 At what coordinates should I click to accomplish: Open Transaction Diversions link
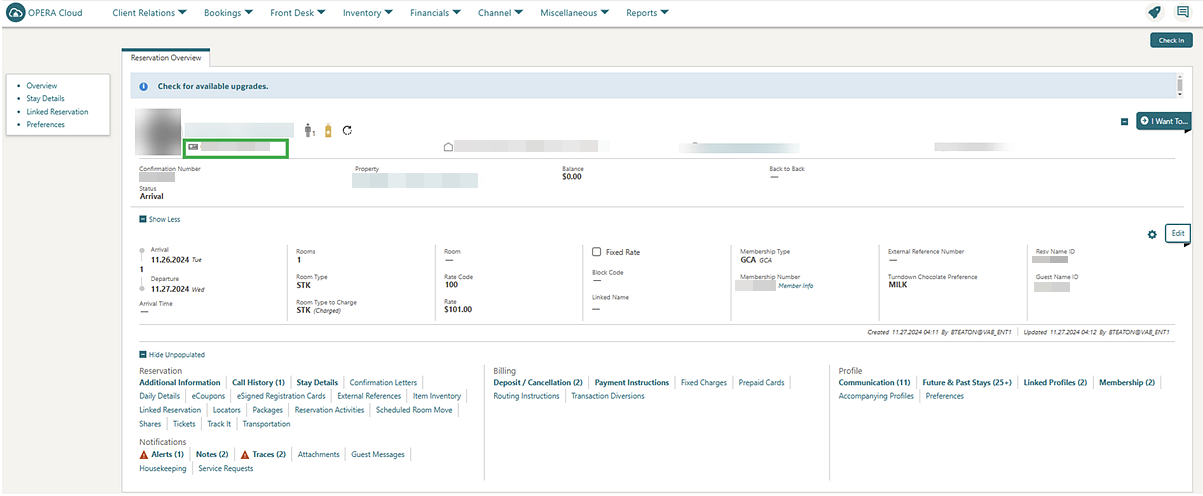[608, 397]
